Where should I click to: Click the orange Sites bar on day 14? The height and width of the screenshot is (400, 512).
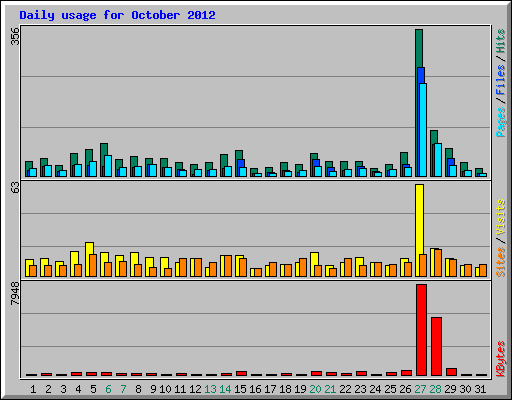[x=228, y=266]
